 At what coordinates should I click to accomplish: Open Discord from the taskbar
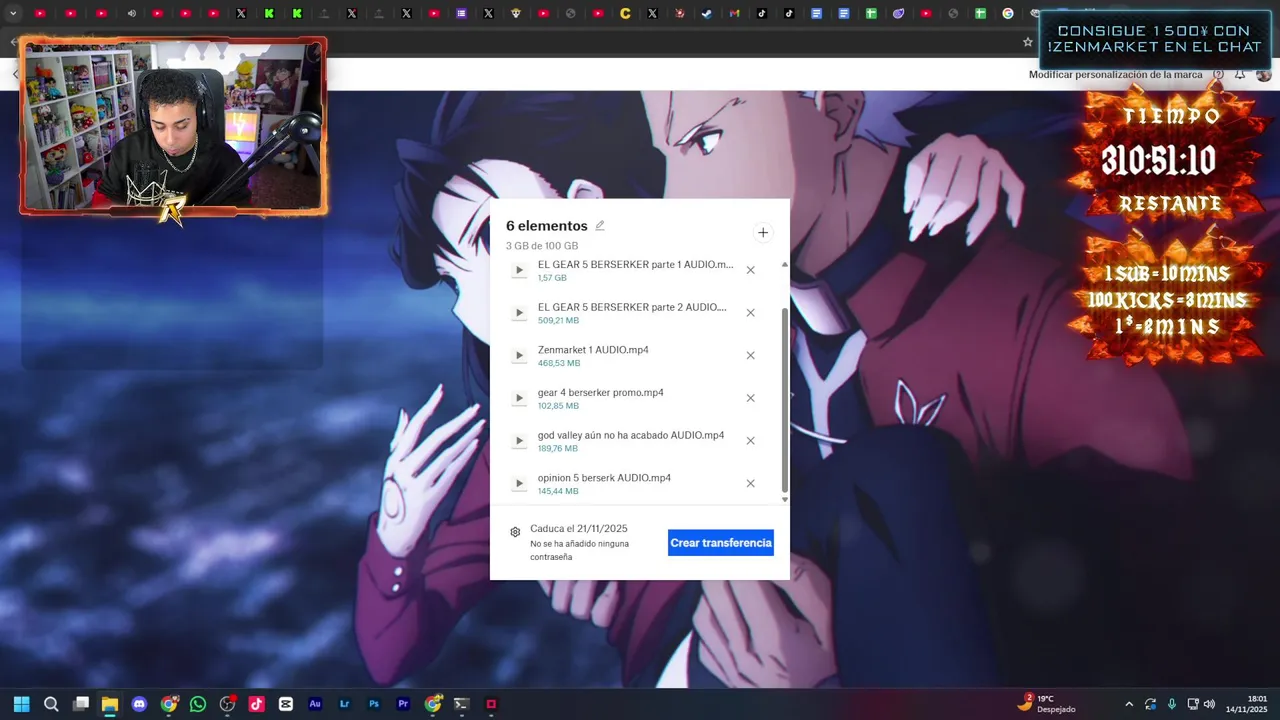pos(139,704)
